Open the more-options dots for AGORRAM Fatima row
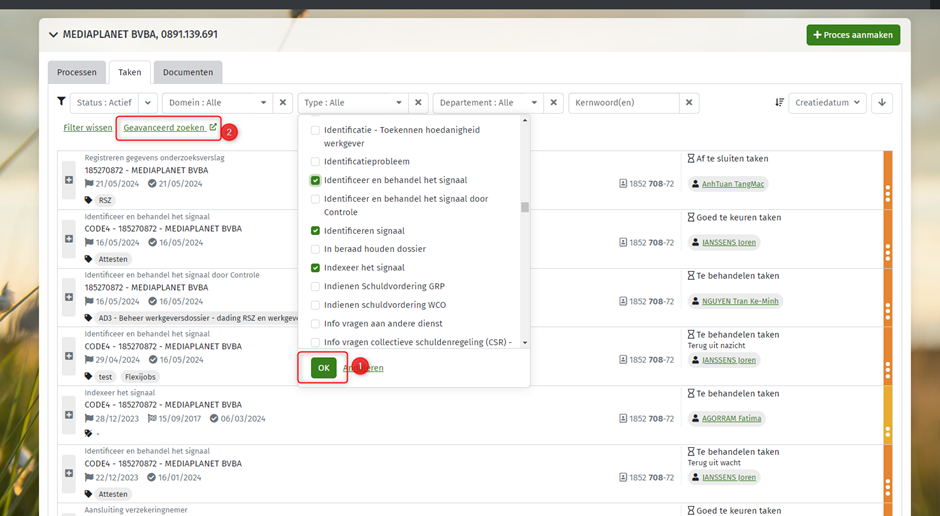940x516 pixels. click(888, 431)
